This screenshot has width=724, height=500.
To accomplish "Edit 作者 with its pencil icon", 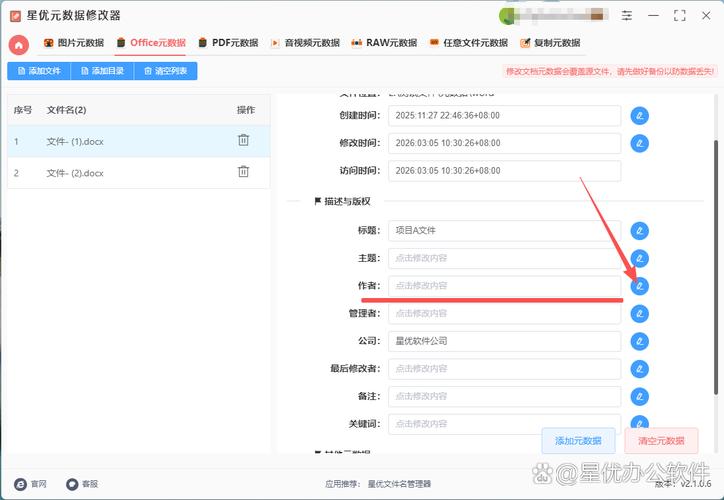I will click(x=640, y=286).
